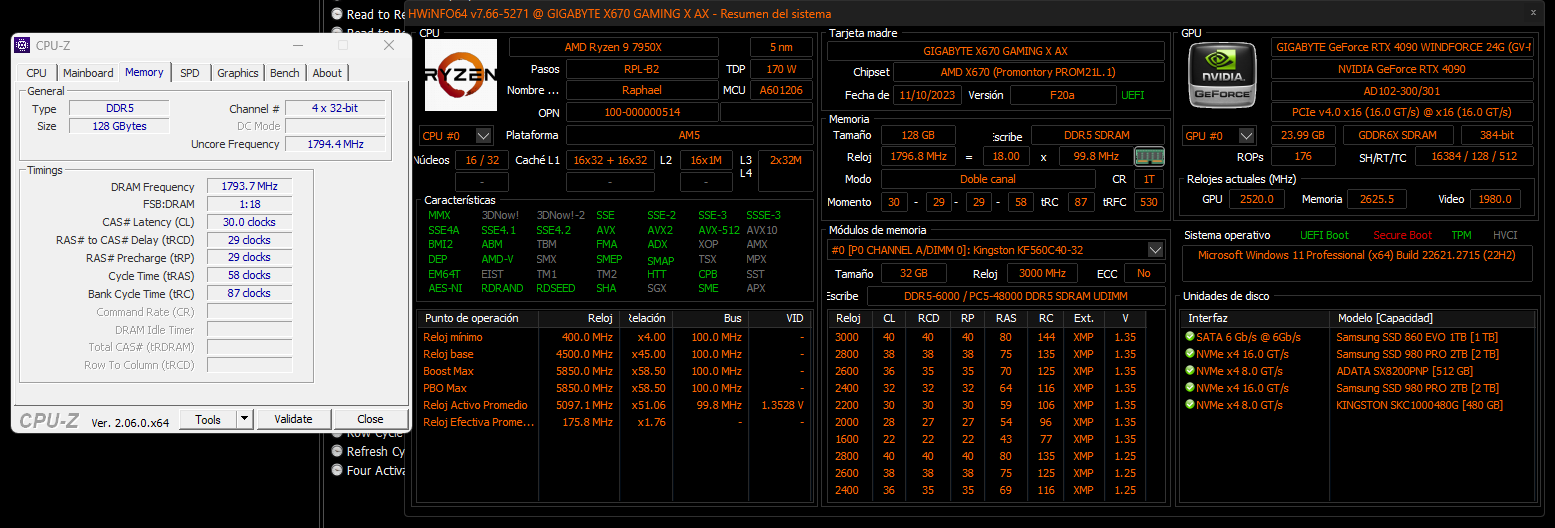This screenshot has width=1555, height=528.
Task: Click the clock icon next to Refresh Cy
Action: click(337, 451)
